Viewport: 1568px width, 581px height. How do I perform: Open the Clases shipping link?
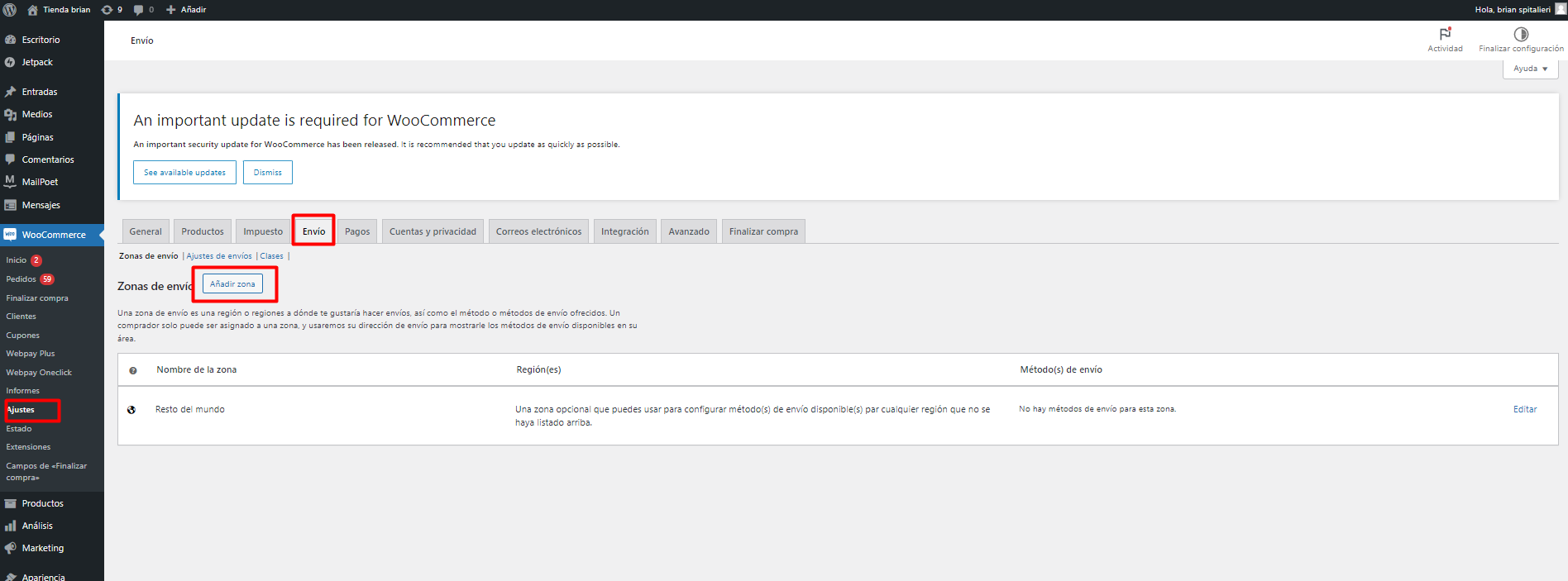click(x=271, y=256)
